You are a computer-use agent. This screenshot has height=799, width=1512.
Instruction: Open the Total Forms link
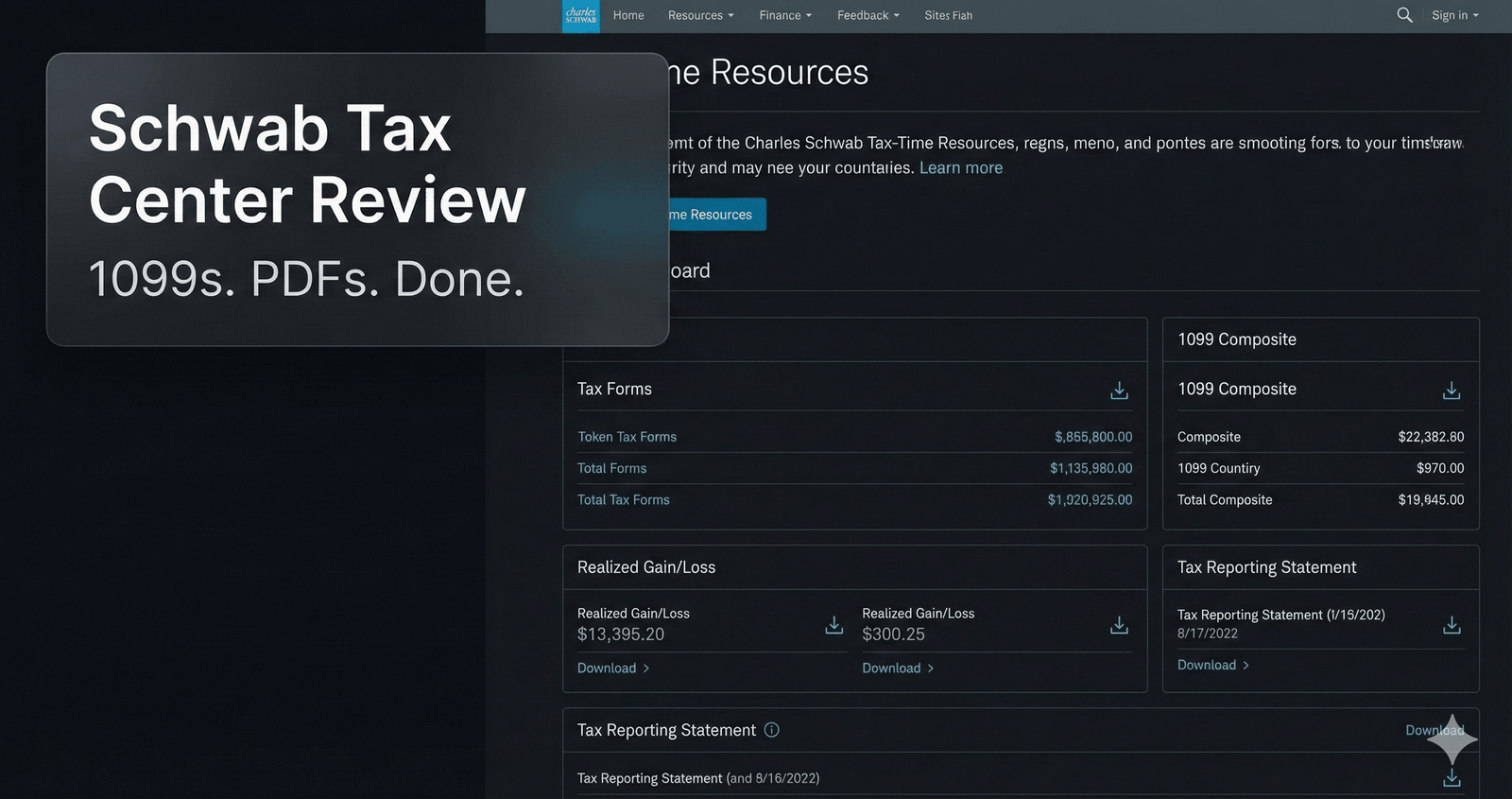[611, 468]
